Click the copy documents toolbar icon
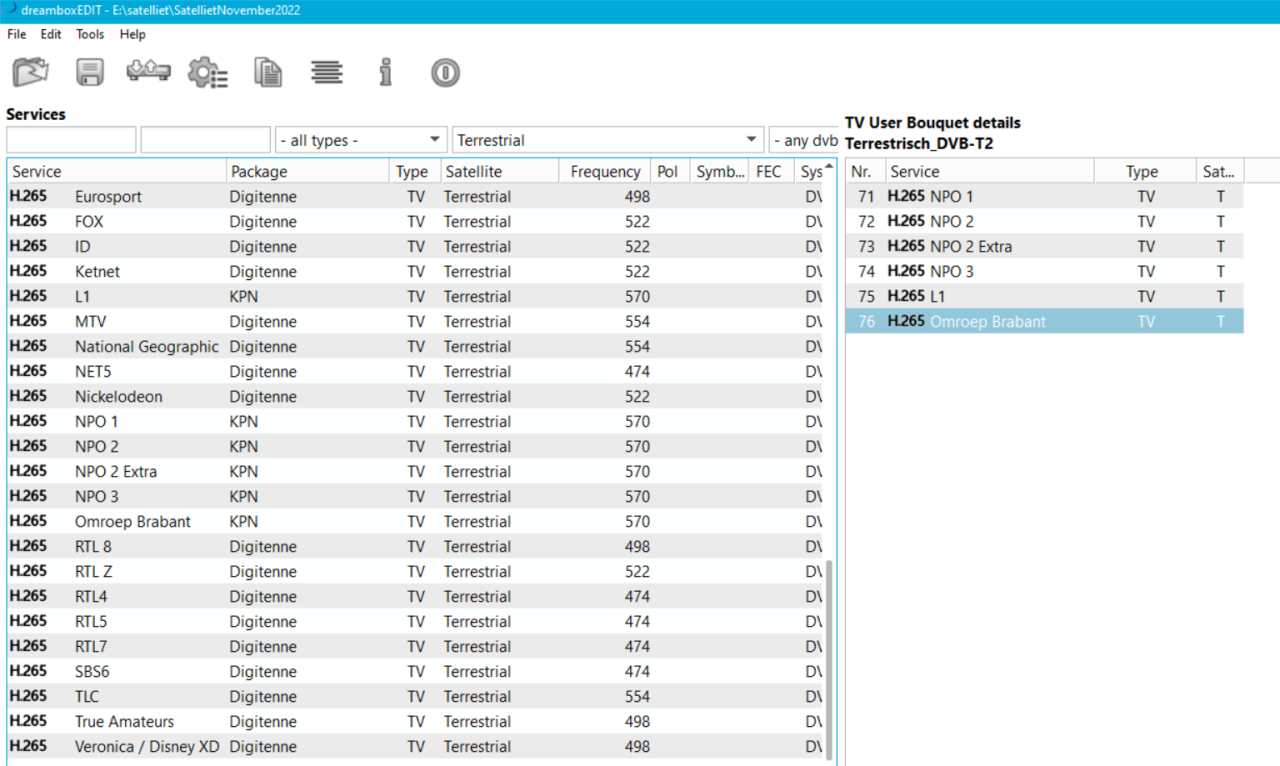This screenshot has height=766, width=1280. coord(267,72)
